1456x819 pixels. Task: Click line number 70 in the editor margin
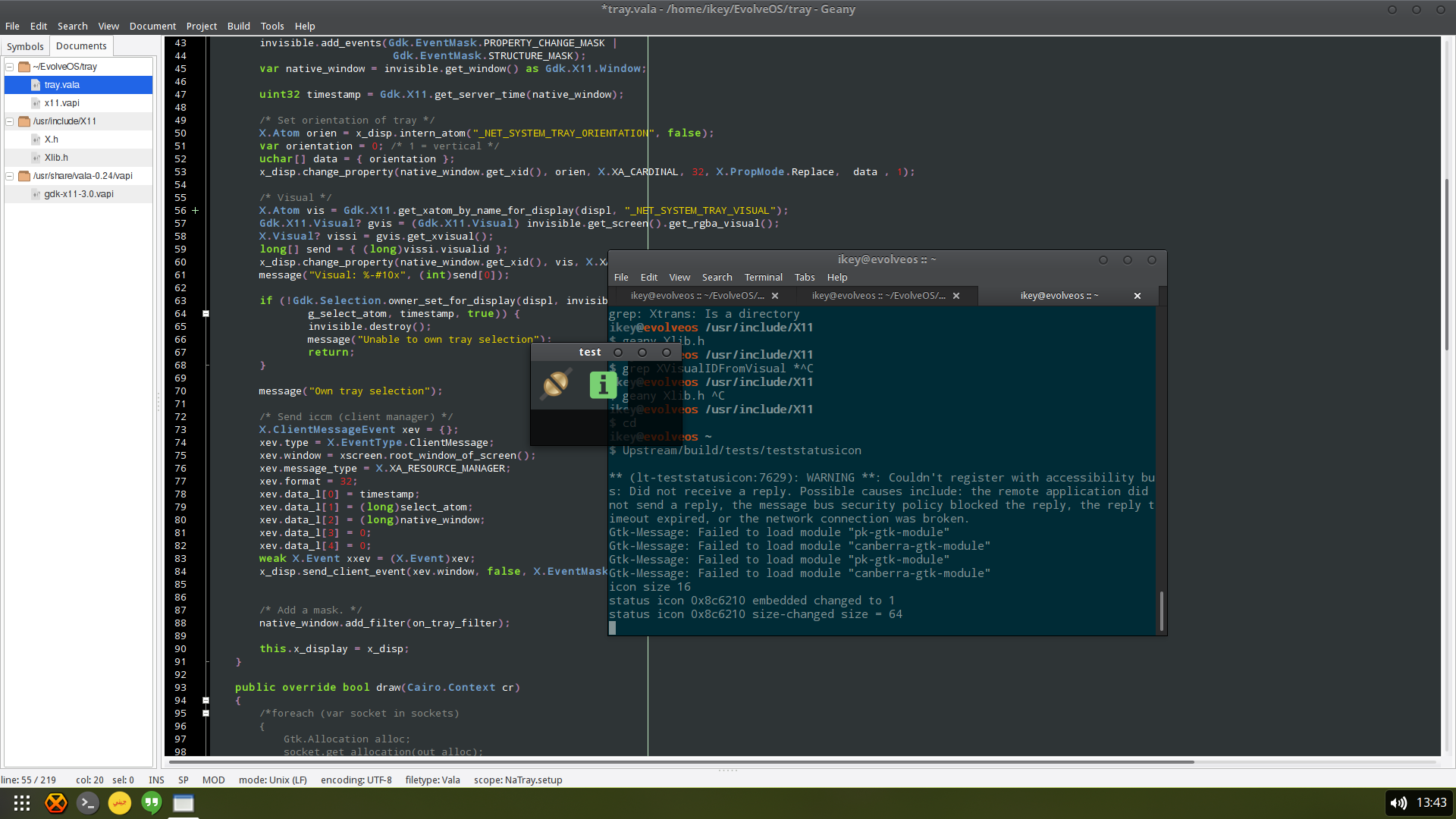coord(180,391)
